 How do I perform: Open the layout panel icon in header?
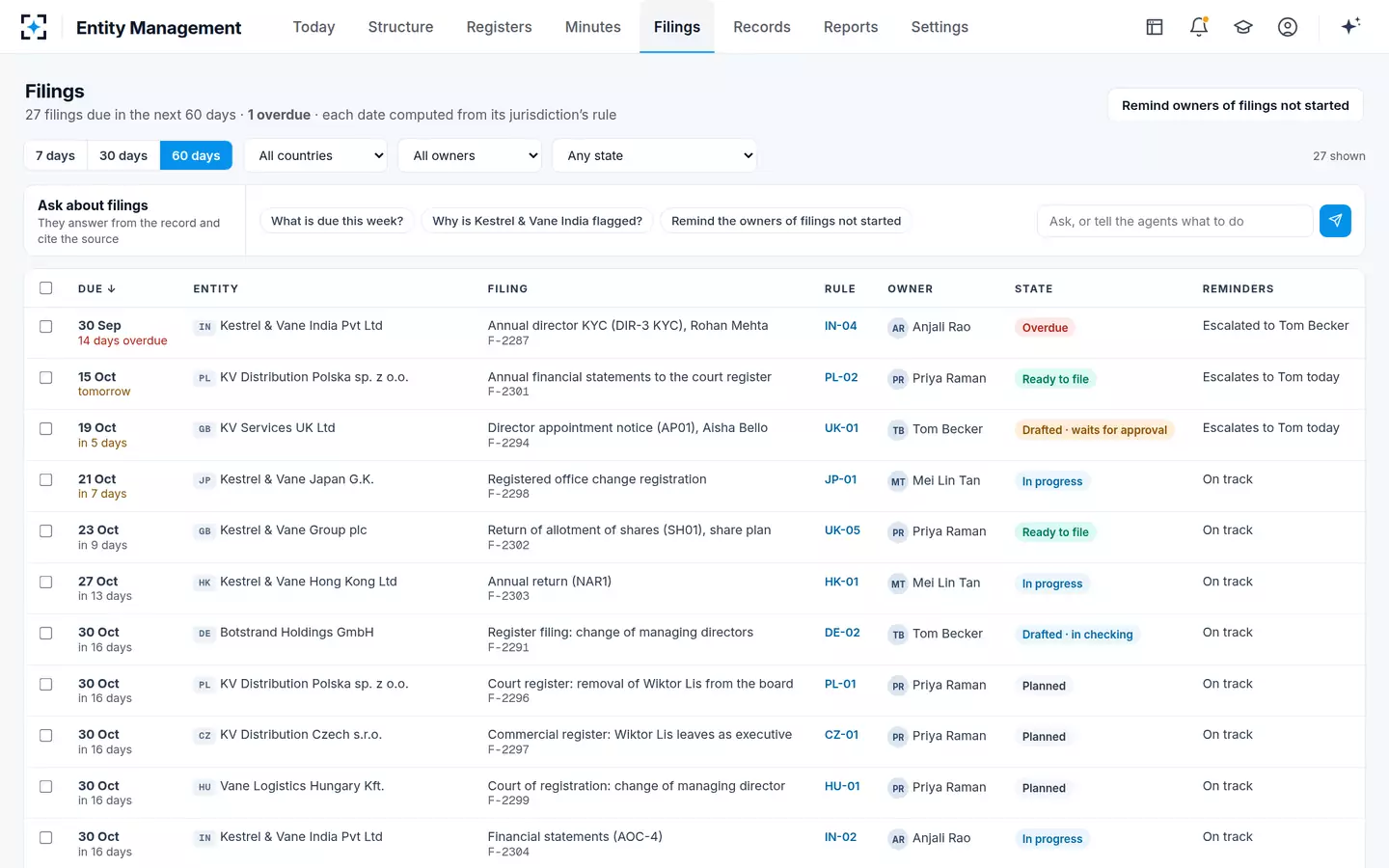click(1155, 27)
